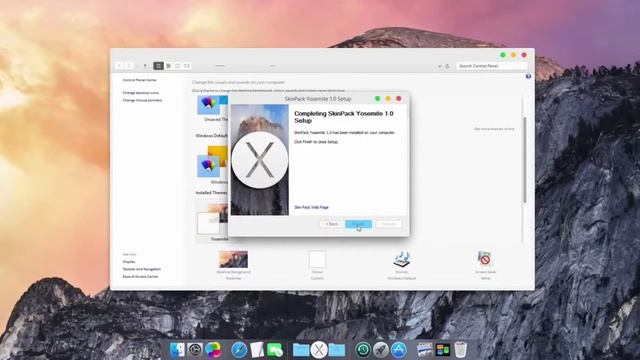Click the Cancel button in the setup
The image size is (640, 360).
[x=389, y=224]
